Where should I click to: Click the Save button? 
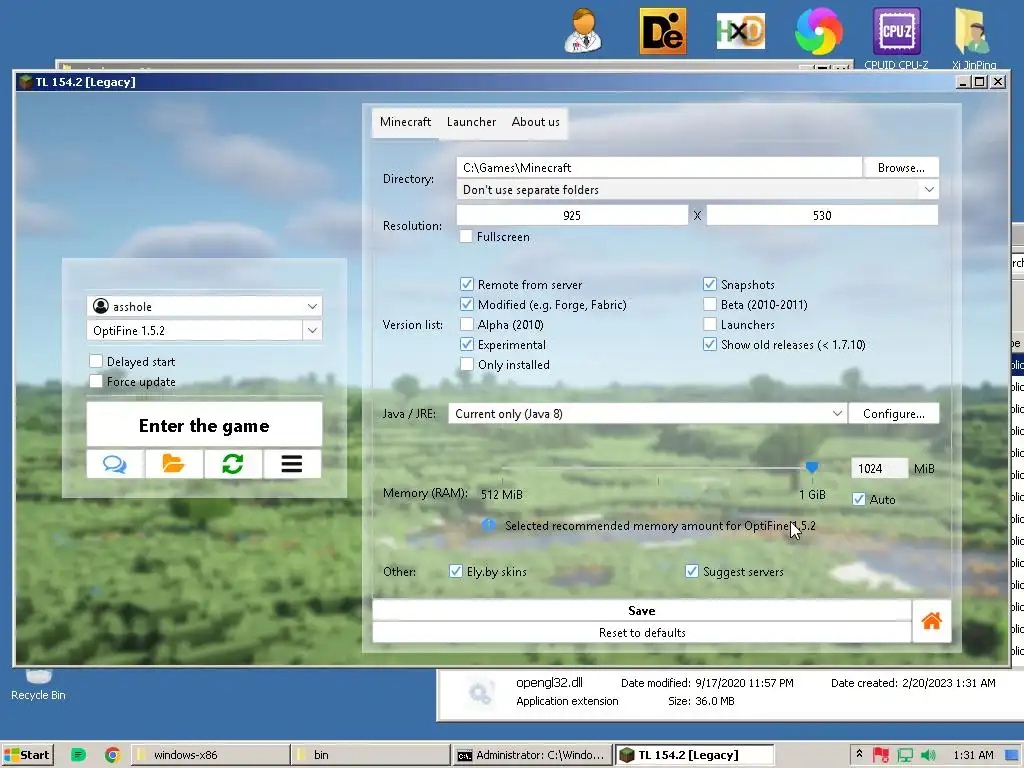pyautogui.click(x=641, y=611)
